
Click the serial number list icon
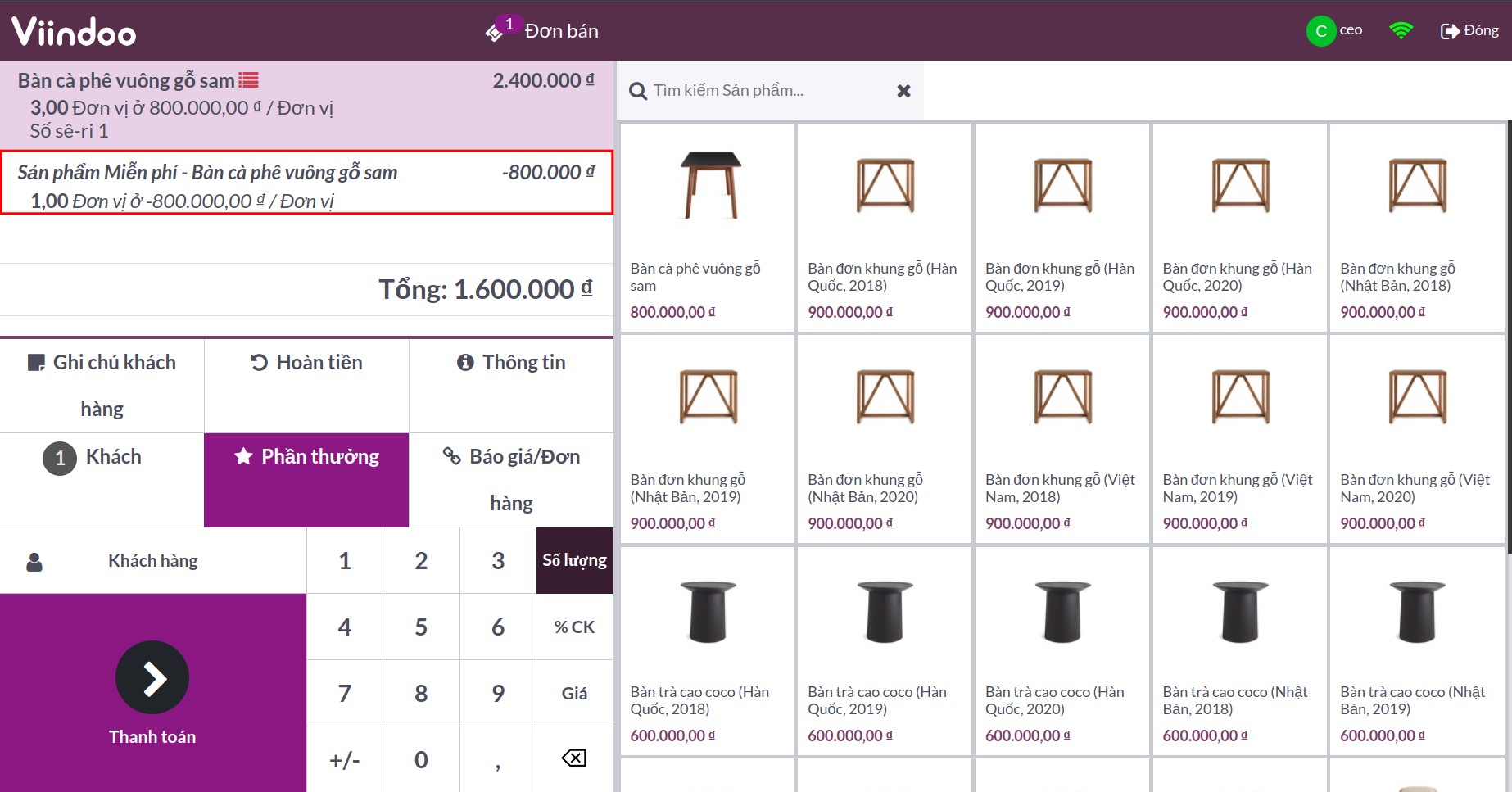pos(248,80)
